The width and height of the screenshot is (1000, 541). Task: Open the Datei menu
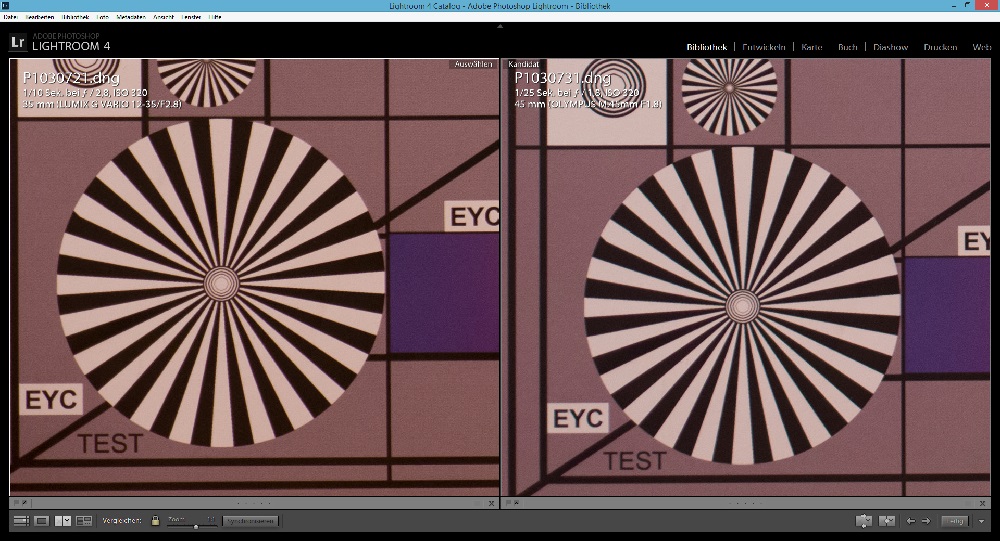click(x=10, y=17)
